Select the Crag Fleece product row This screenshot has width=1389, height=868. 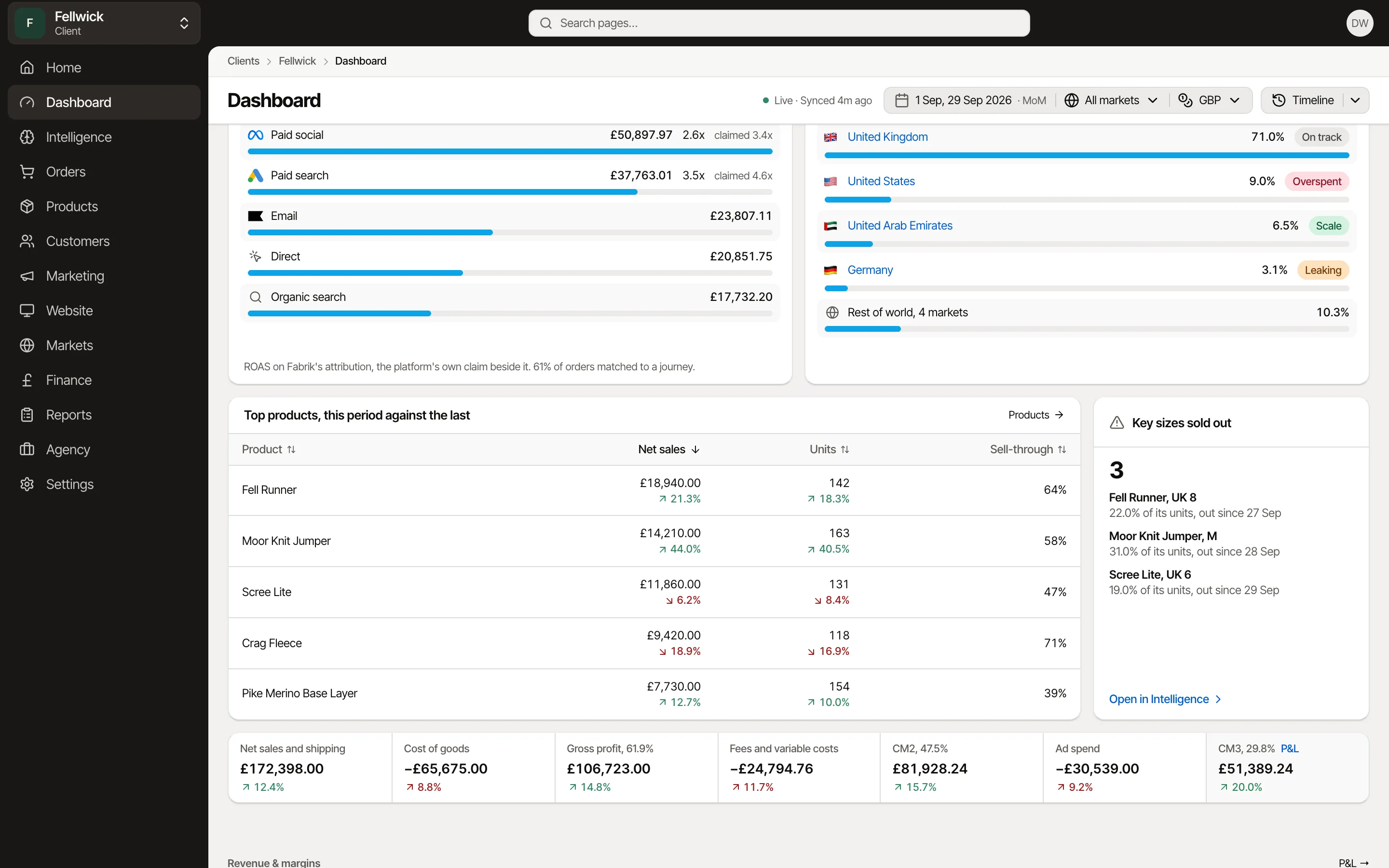click(654, 643)
